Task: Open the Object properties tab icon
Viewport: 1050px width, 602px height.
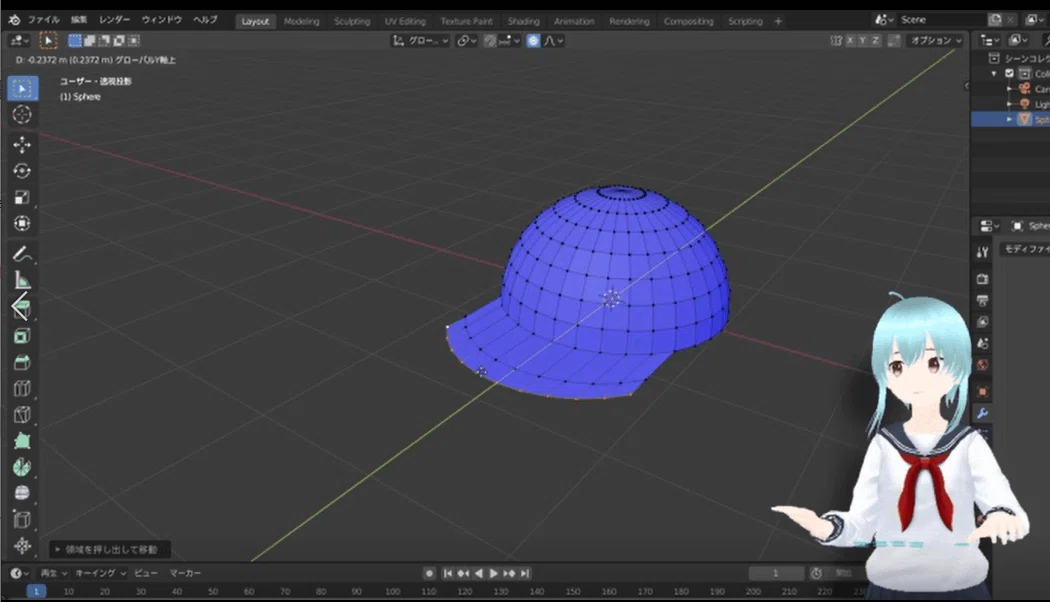Action: coord(982,391)
